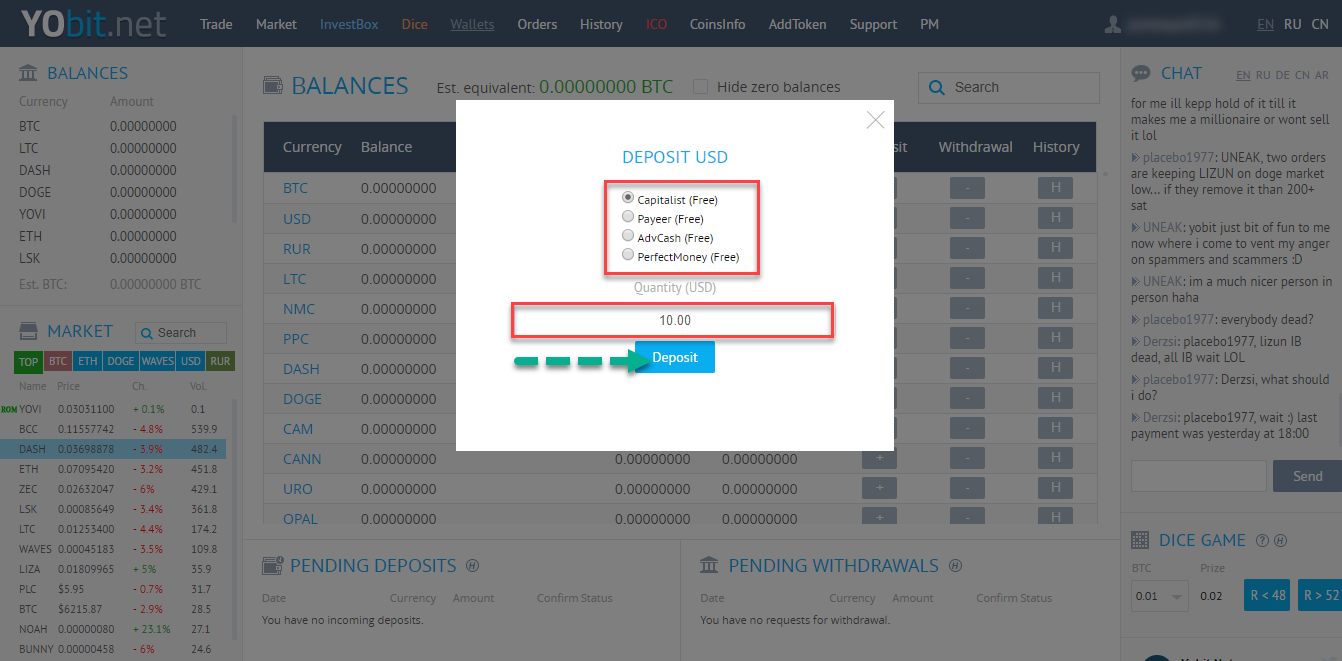Open history for the USD balance row
The height and width of the screenshot is (661, 1342).
tap(1055, 218)
